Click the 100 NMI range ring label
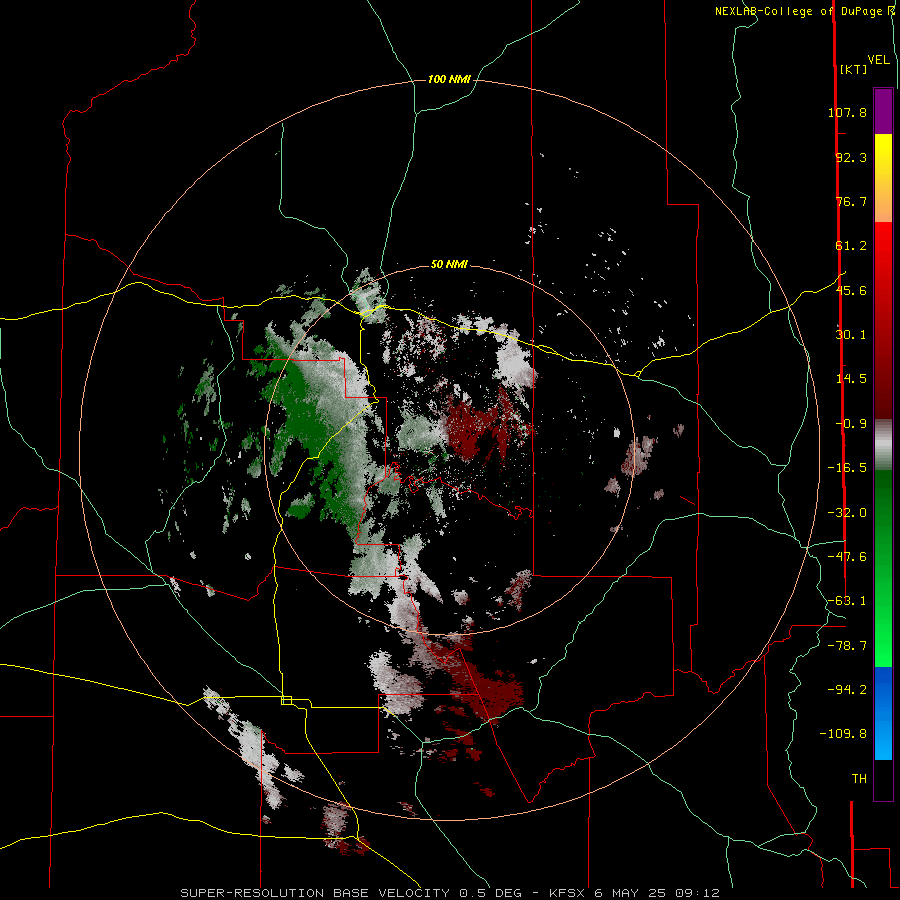This screenshot has height=900, width=900. pos(449,79)
